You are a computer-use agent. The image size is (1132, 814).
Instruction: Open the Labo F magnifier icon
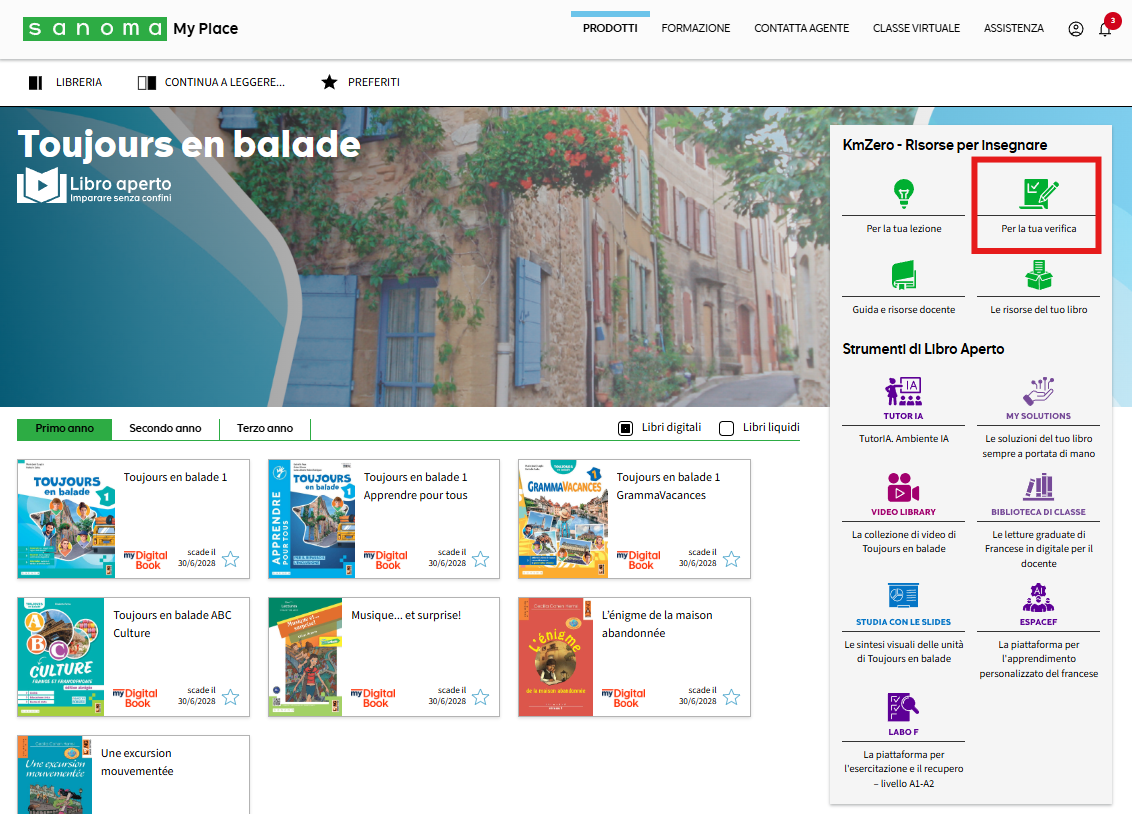click(x=904, y=707)
